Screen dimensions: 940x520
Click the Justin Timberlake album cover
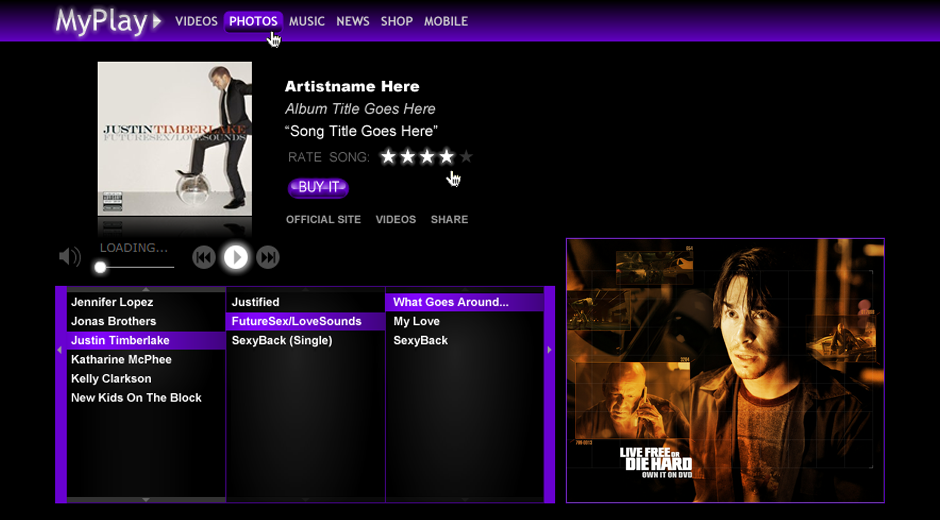pos(174,139)
